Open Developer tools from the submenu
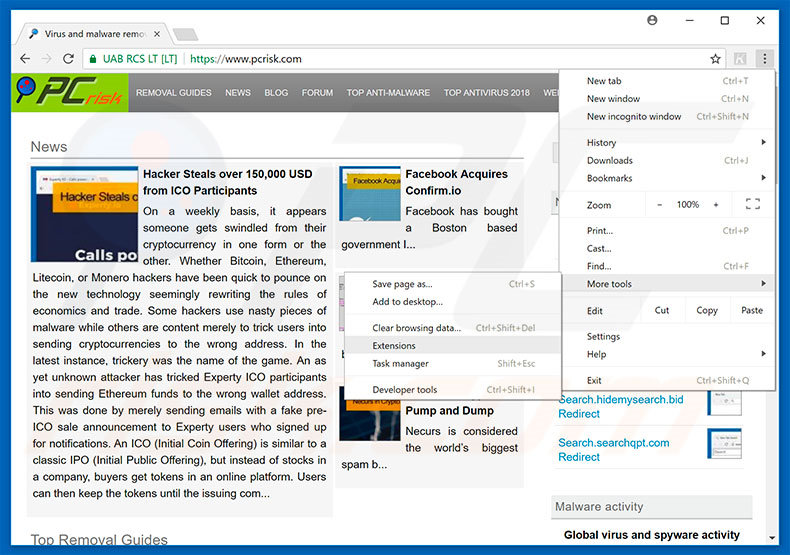The image size is (790, 555). coord(452,390)
